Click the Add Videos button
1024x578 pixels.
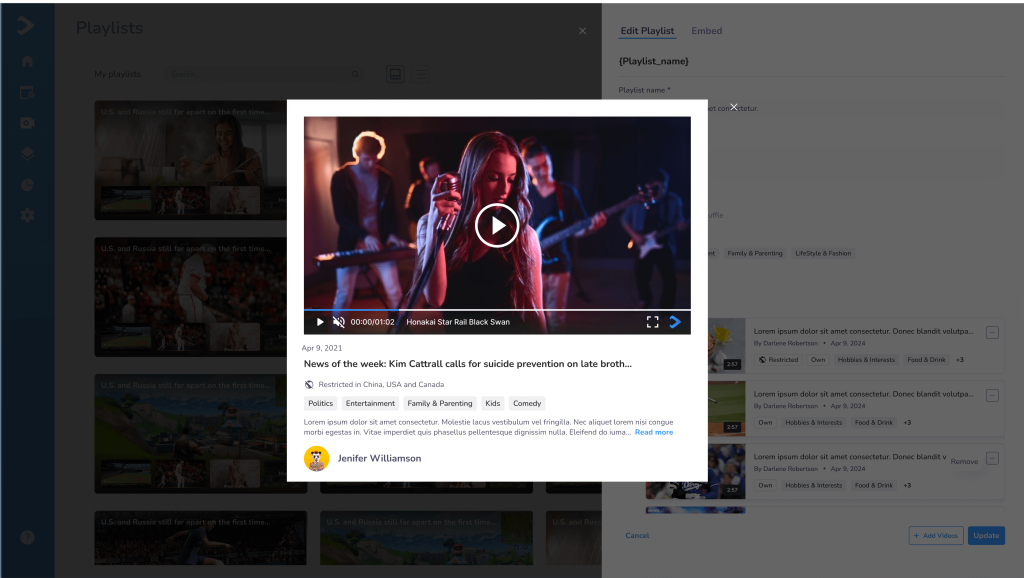[x=935, y=536]
